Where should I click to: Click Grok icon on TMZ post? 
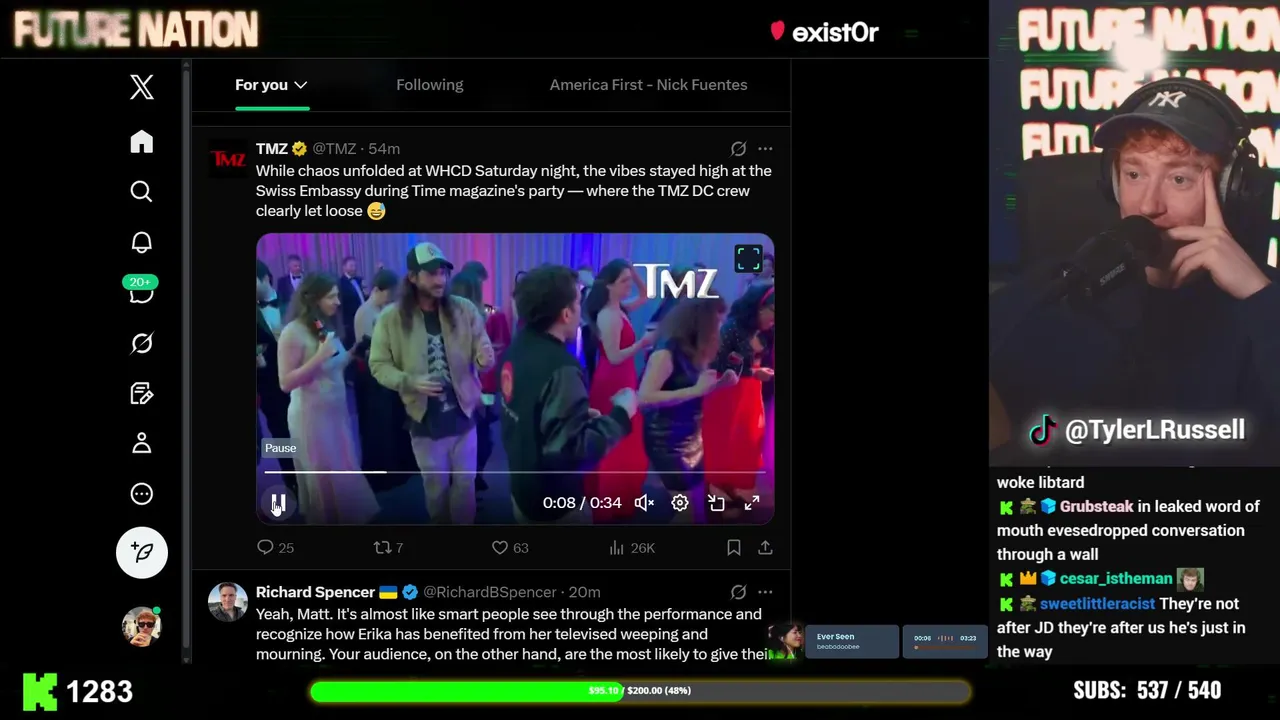tap(738, 148)
